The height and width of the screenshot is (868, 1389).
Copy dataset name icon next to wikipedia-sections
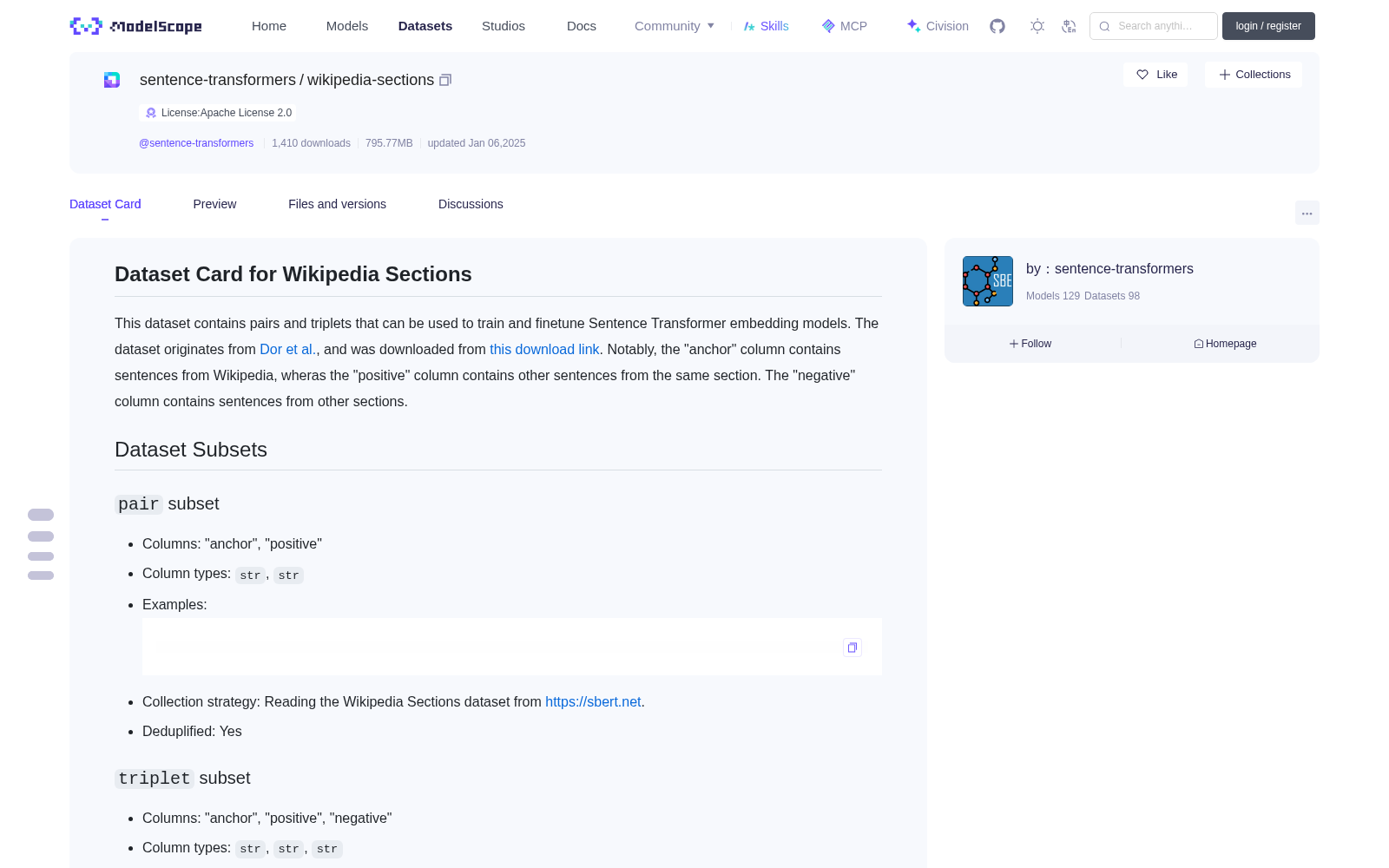coord(445,80)
